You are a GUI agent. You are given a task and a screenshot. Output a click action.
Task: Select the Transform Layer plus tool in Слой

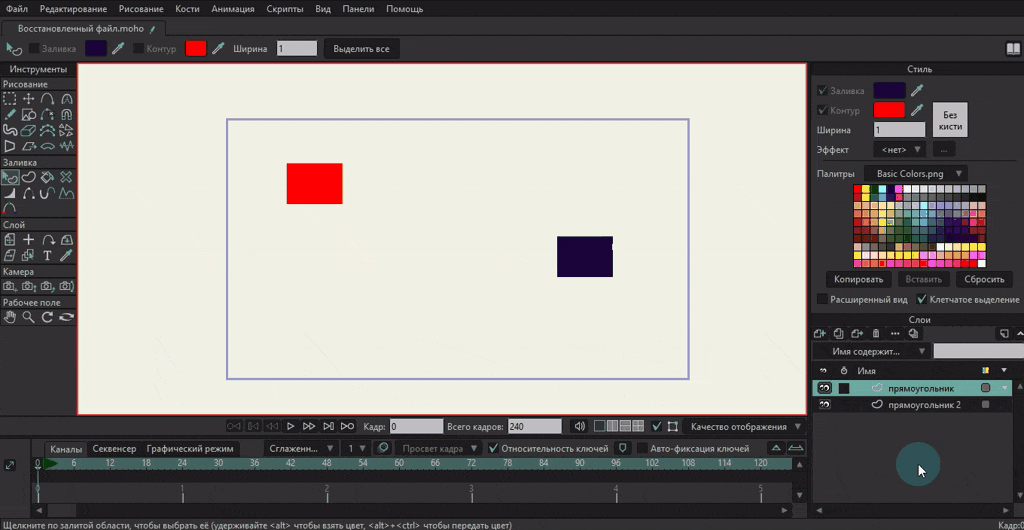[x=28, y=240]
